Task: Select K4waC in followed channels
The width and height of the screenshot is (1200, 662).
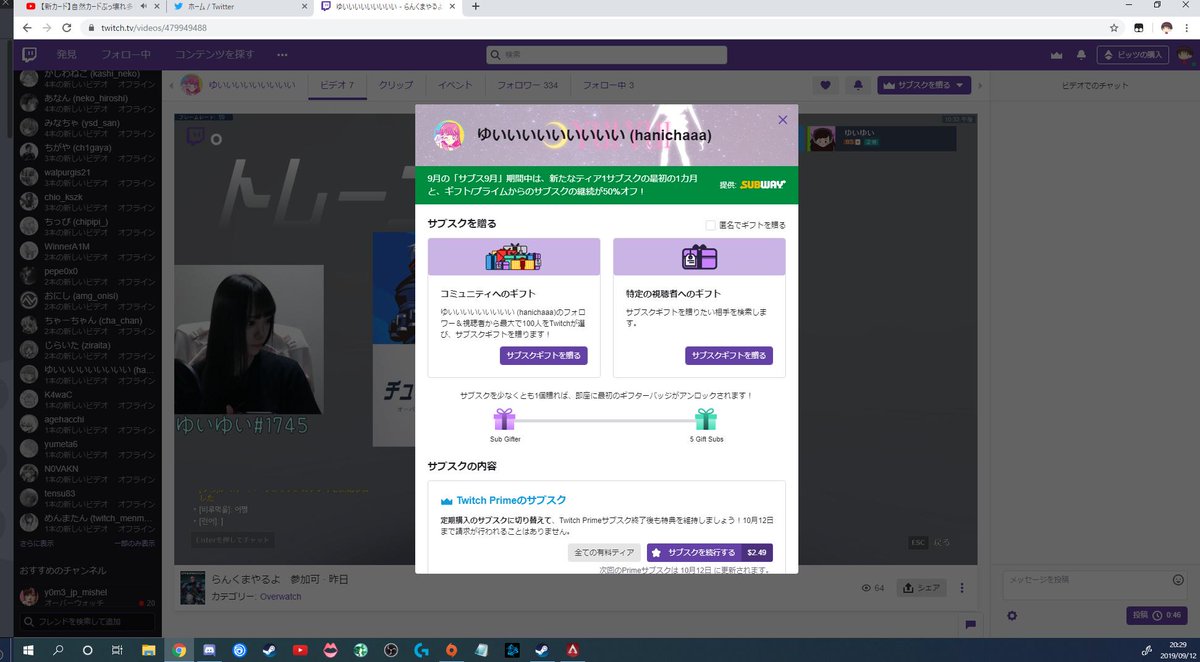Action: [86, 400]
